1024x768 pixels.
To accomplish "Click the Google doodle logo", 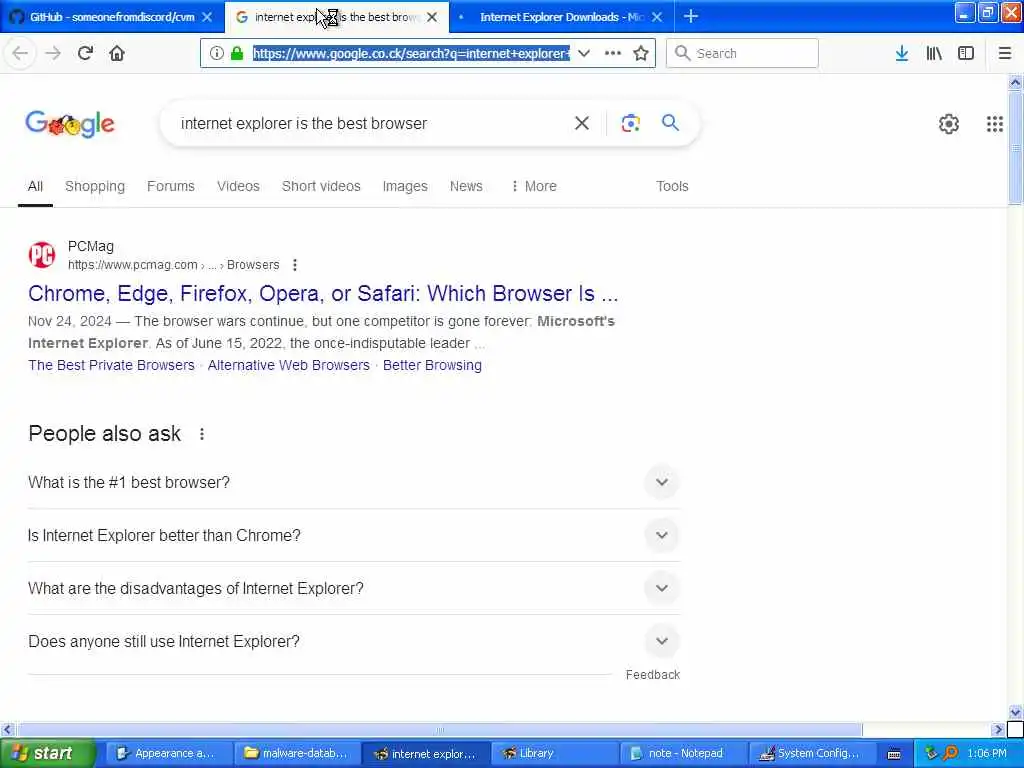I will click(70, 123).
